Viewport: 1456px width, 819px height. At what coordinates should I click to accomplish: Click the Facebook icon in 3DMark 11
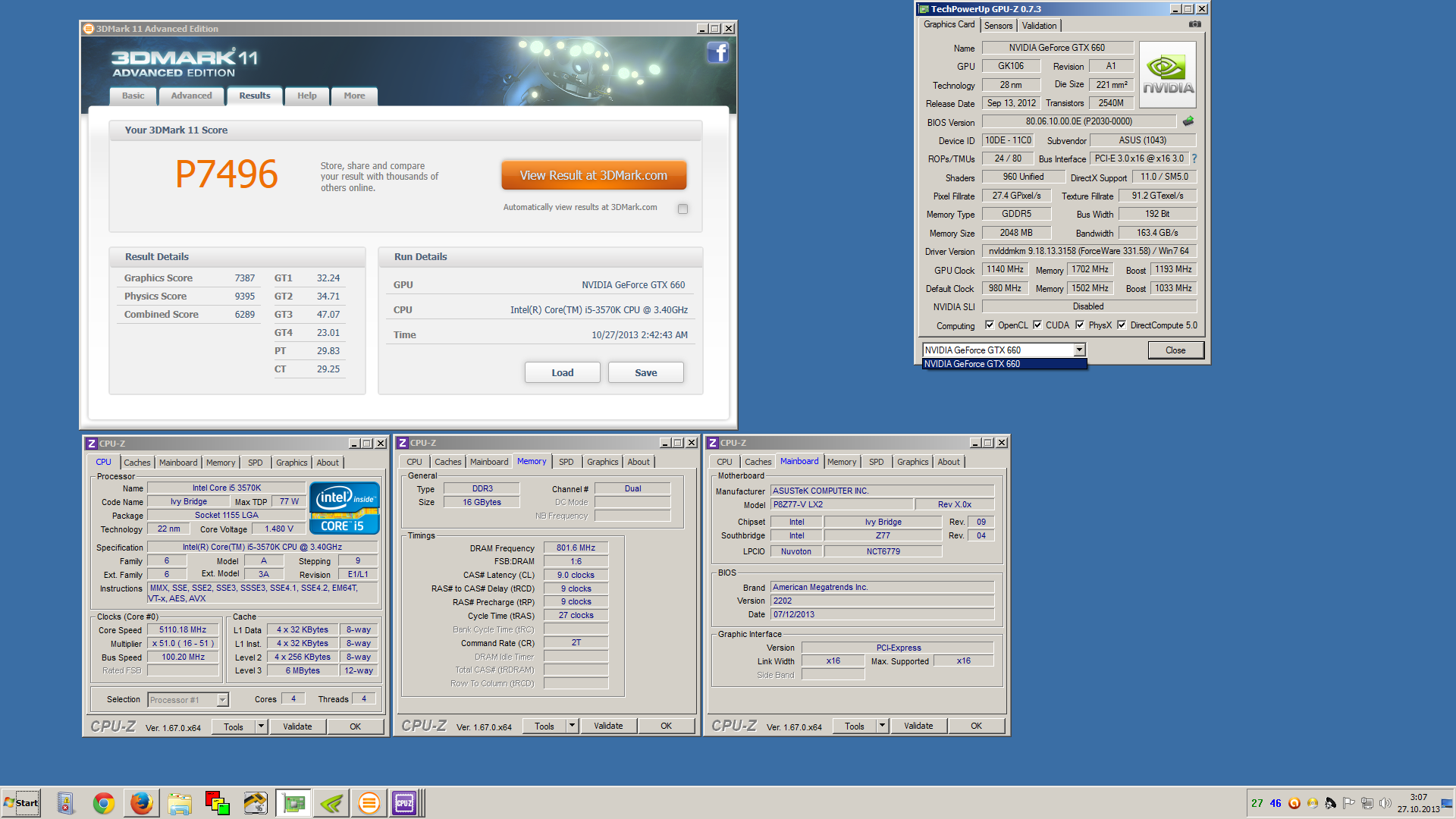(x=717, y=52)
